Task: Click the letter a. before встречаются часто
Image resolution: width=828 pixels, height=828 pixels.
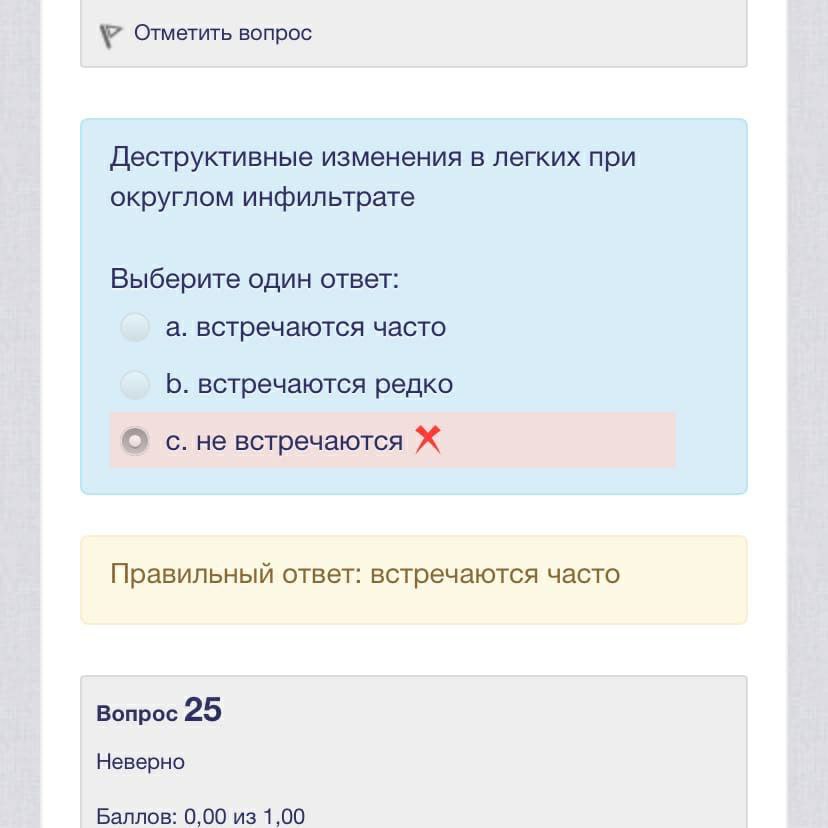Action: (176, 327)
